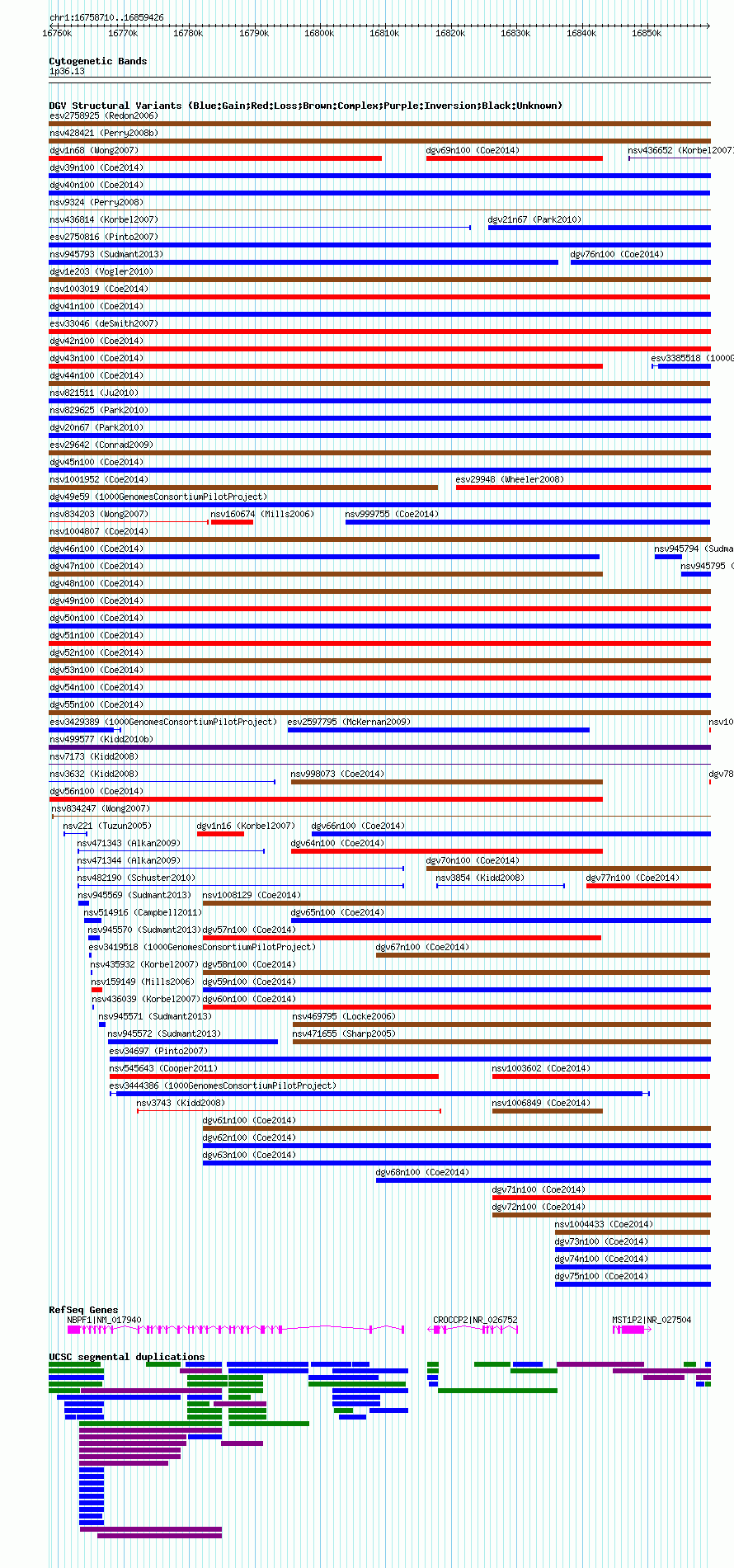Click the nsv3632 (Kidd2008) label
This screenshot has height=1568, width=734.
(94, 774)
